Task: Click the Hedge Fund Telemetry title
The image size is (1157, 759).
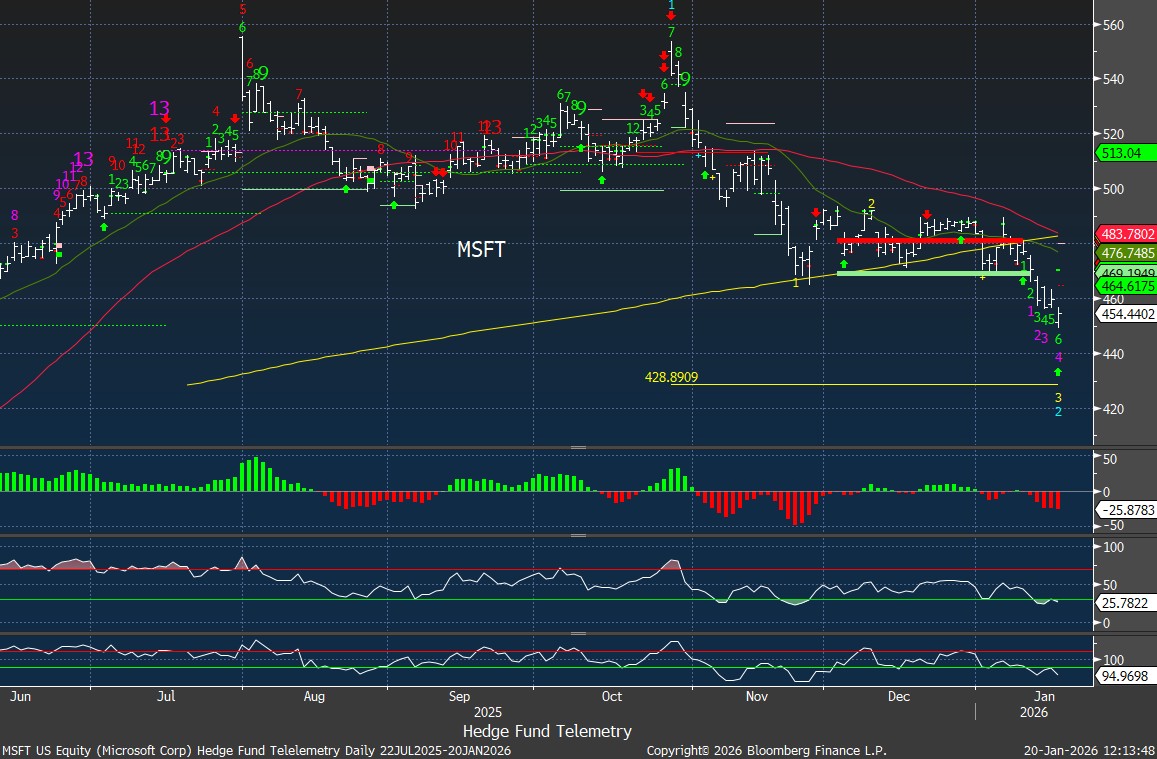Action: [x=547, y=731]
